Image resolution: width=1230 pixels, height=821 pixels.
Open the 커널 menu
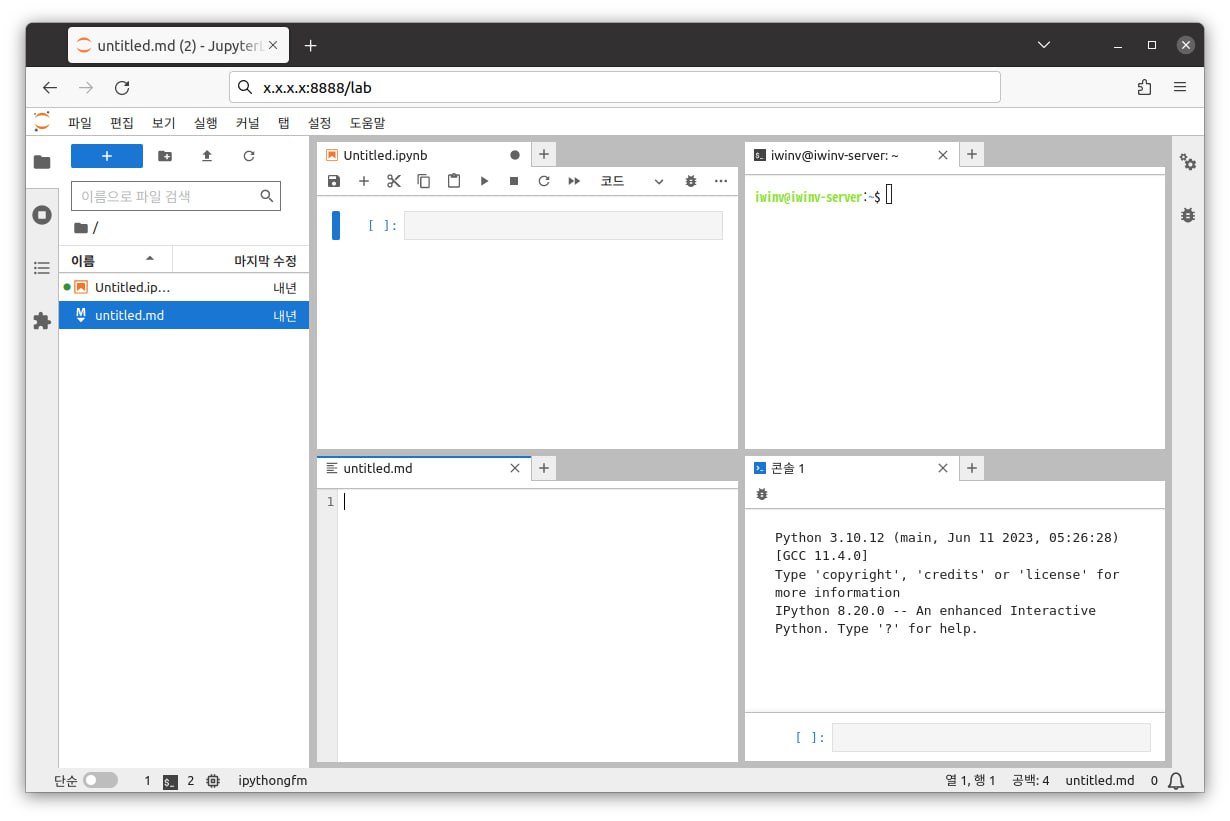(x=247, y=123)
